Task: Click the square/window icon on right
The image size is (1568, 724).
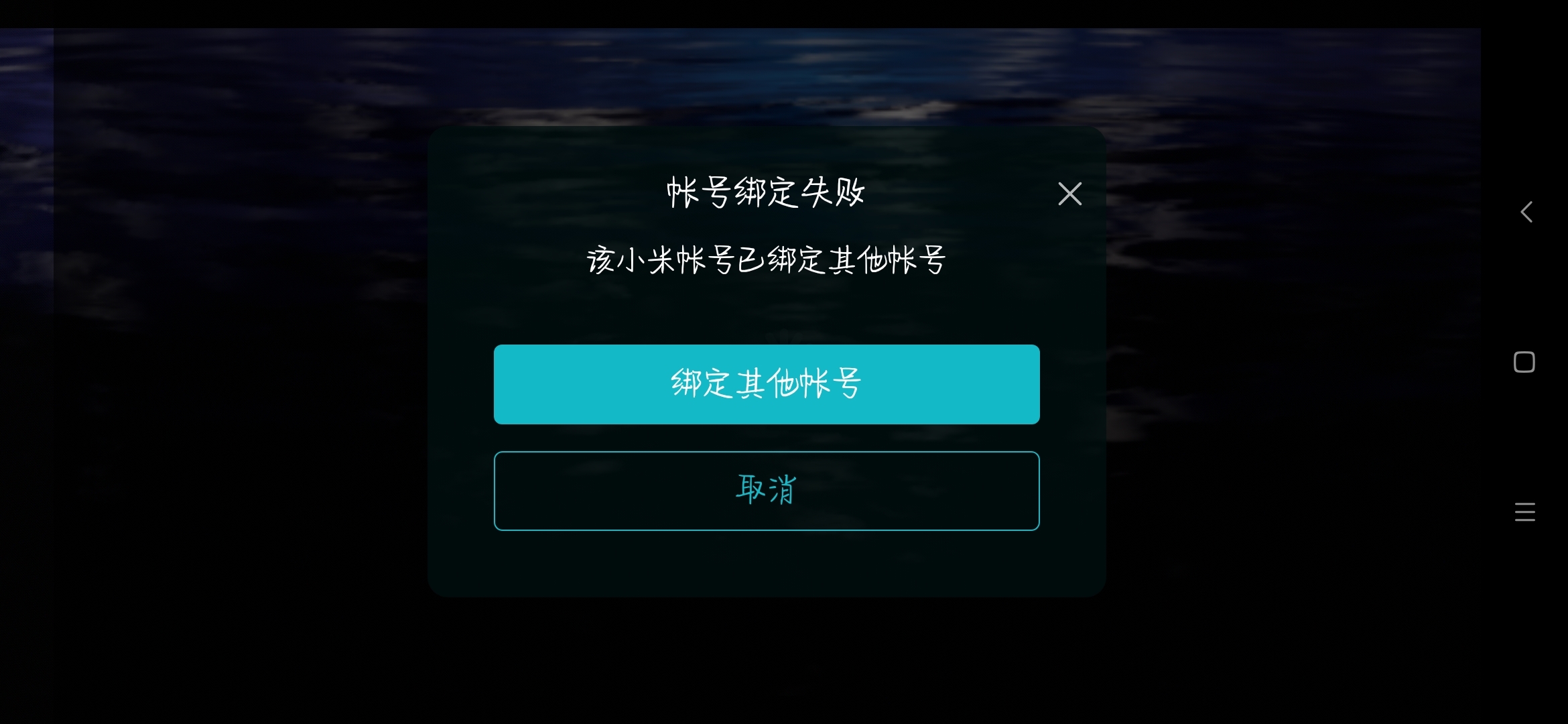Action: (x=1525, y=362)
